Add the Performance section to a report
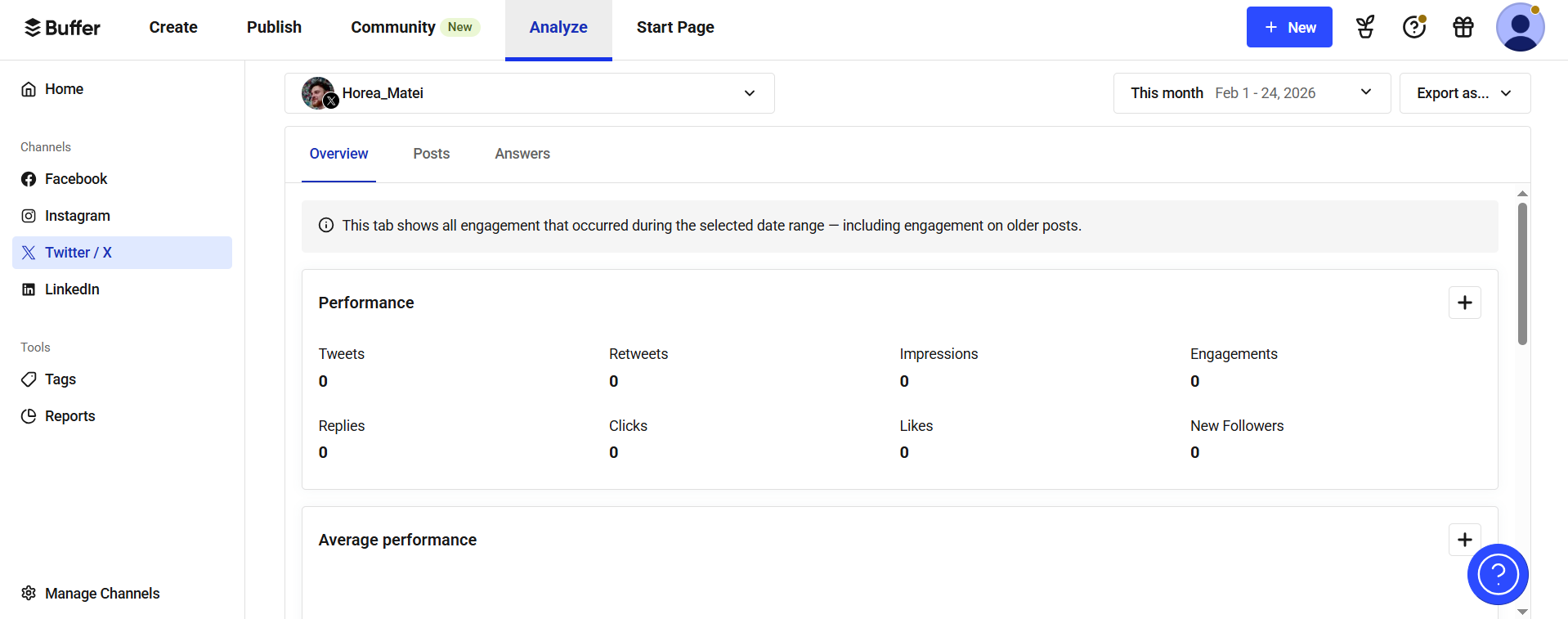The height and width of the screenshot is (619, 1568). 1464,303
